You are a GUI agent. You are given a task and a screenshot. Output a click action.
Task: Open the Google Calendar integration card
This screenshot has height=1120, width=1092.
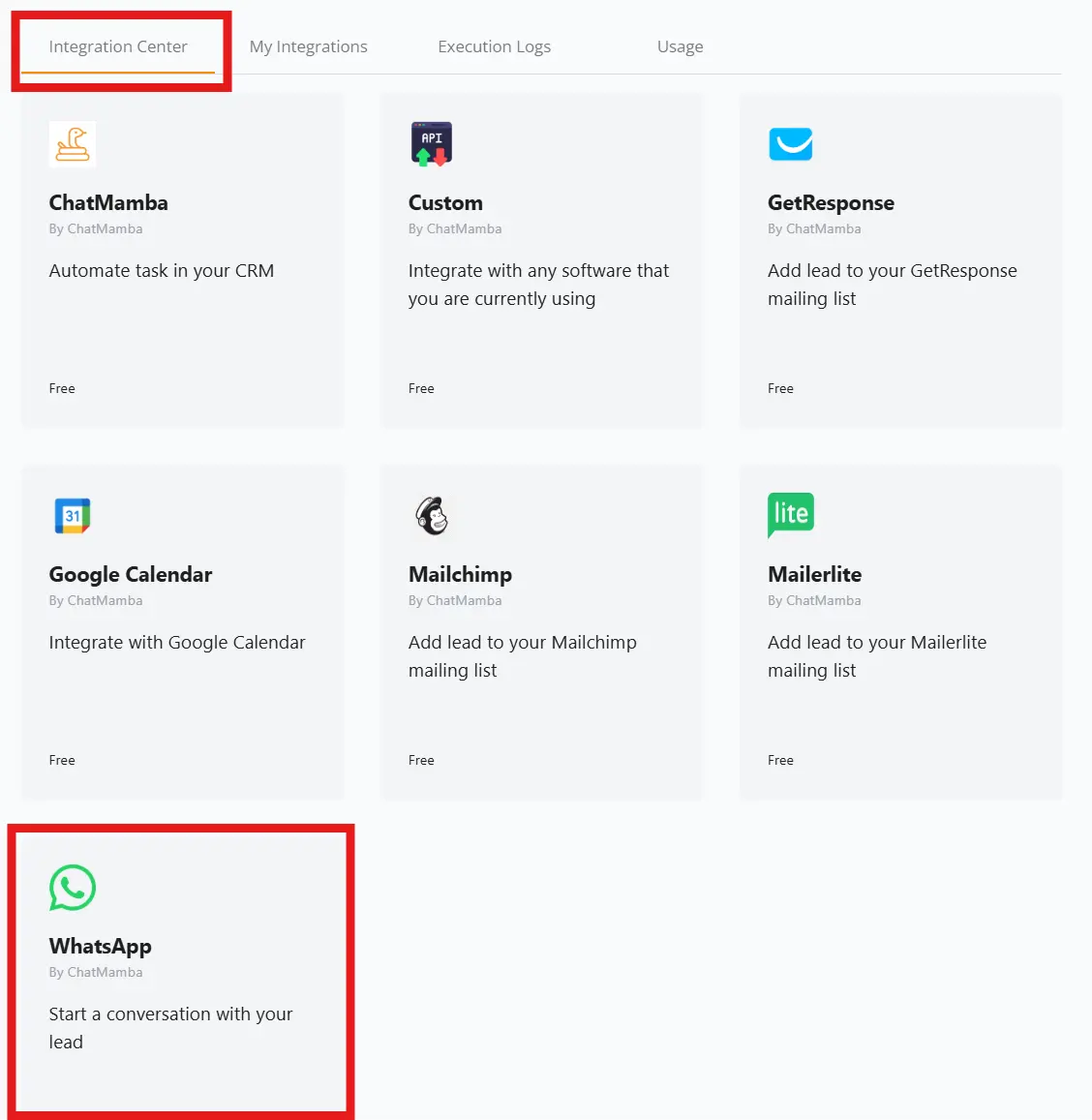pos(182,634)
